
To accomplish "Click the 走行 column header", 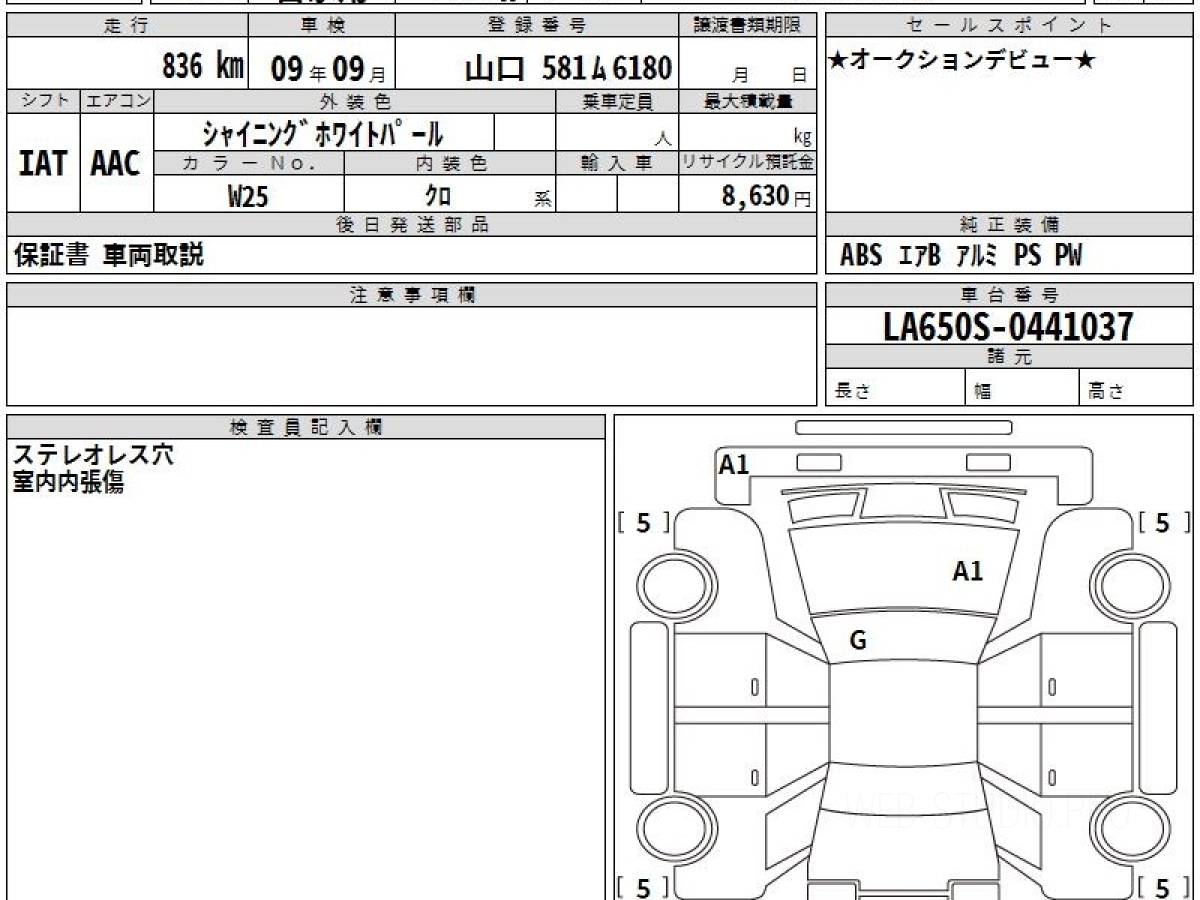I will [x=126, y=26].
